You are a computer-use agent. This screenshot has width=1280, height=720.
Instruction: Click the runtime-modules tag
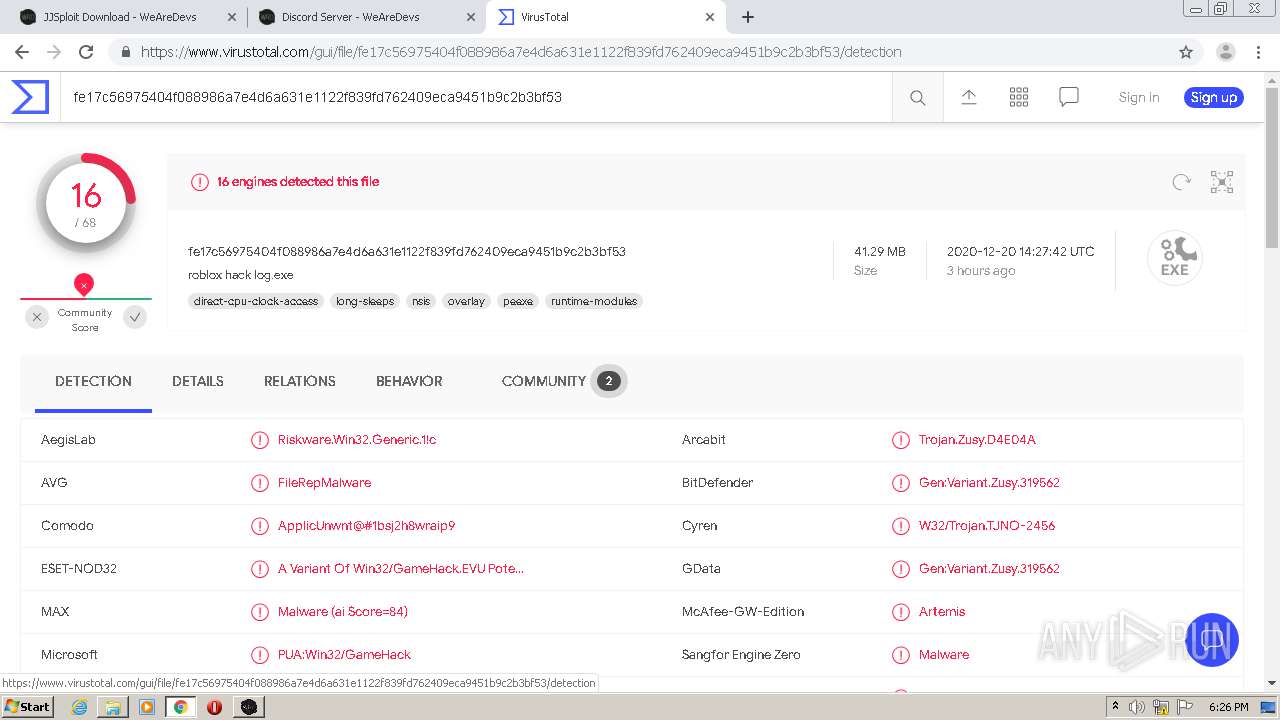(x=594, y=301)
